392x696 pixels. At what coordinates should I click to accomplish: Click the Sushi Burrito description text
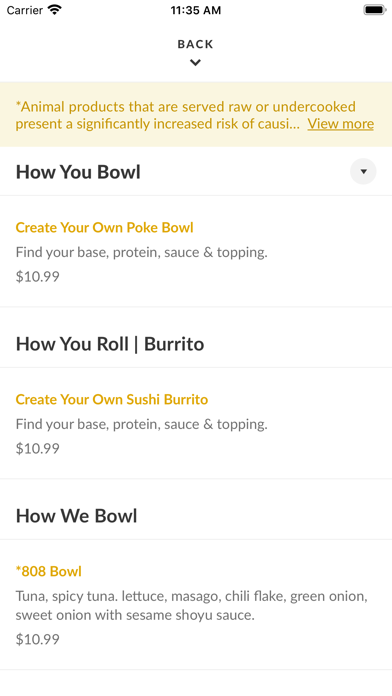click(x=142, y=424)
